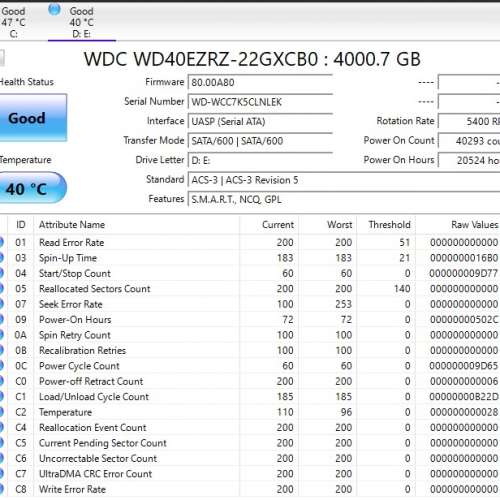Select the Spin-Up Time row
Screen dimensions: 500x500
pyautogui.click(x=250, y=258)
